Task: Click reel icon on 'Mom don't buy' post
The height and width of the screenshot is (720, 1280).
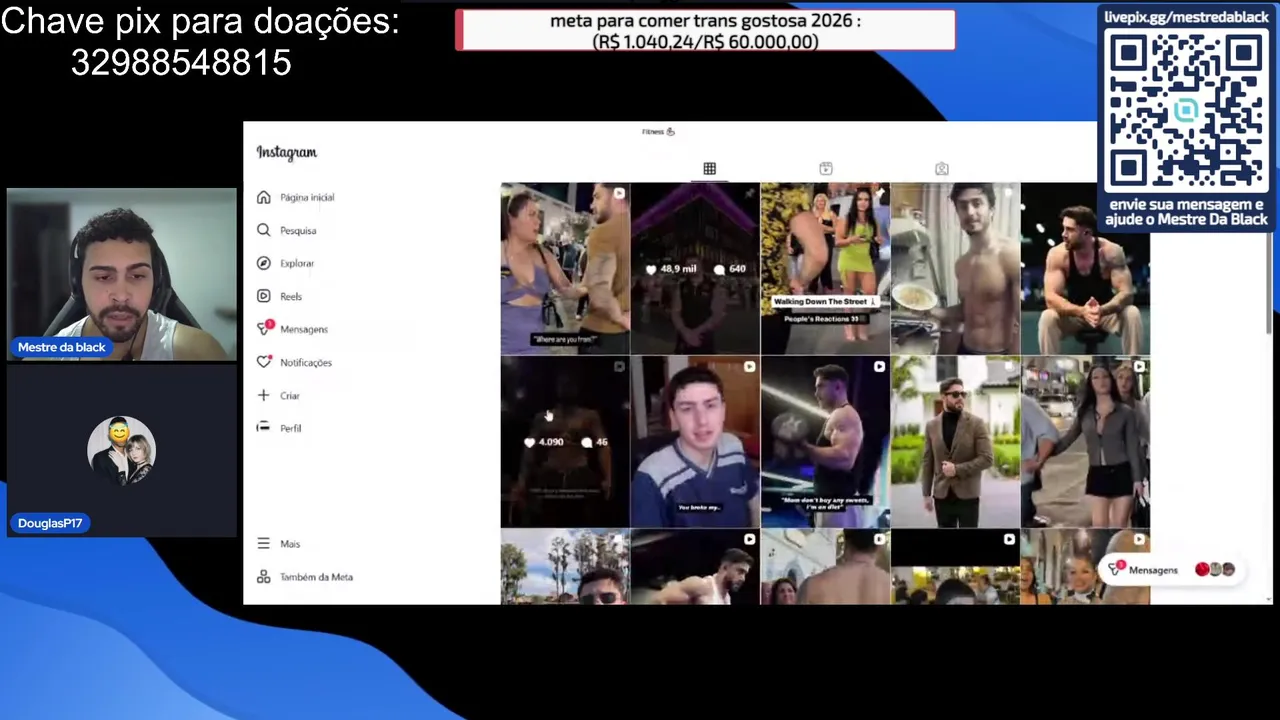Action: click(879, 367)
